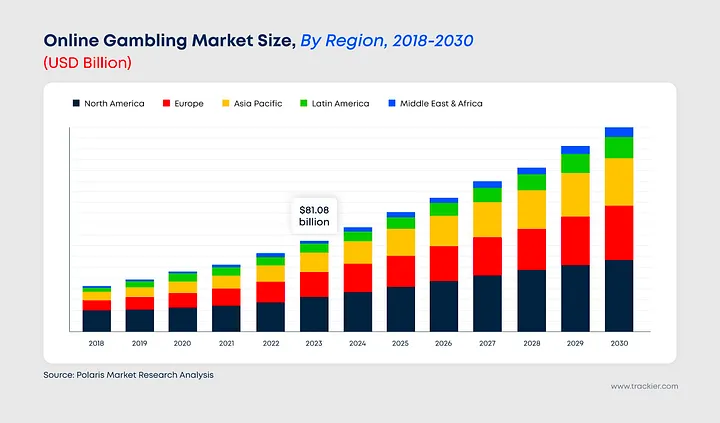Click the 2027 x-axis label
720x423 pixels.
(487, 343)
